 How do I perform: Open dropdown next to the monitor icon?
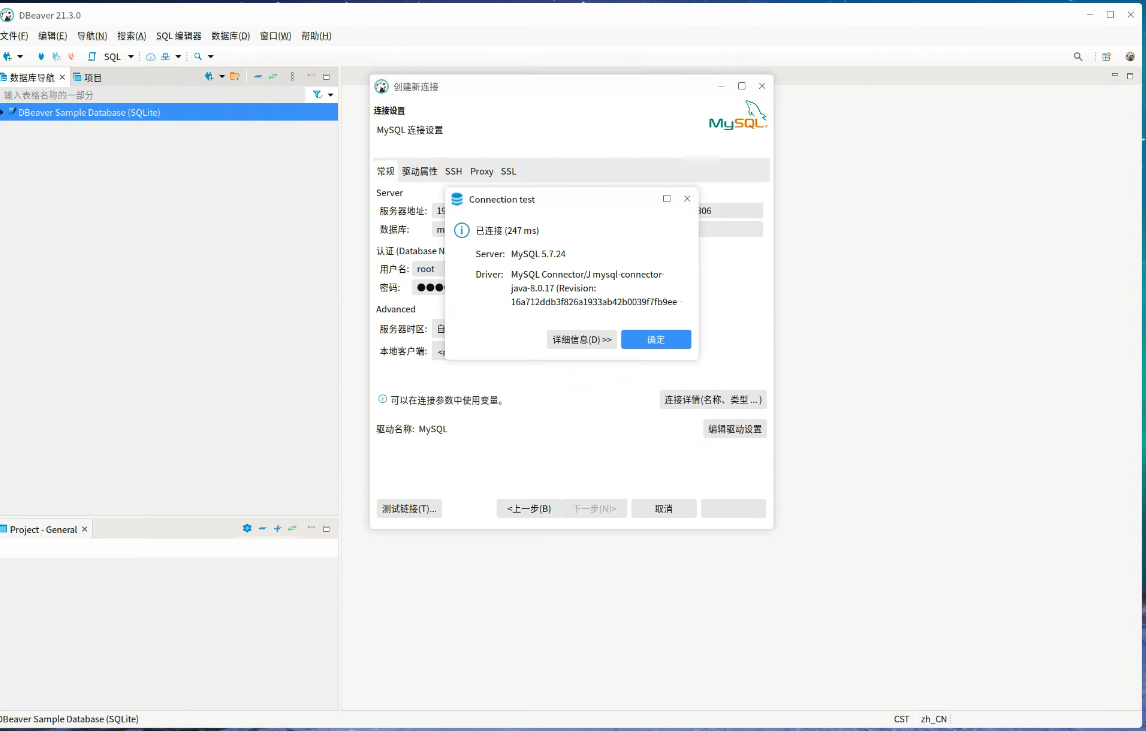point(178,56)
